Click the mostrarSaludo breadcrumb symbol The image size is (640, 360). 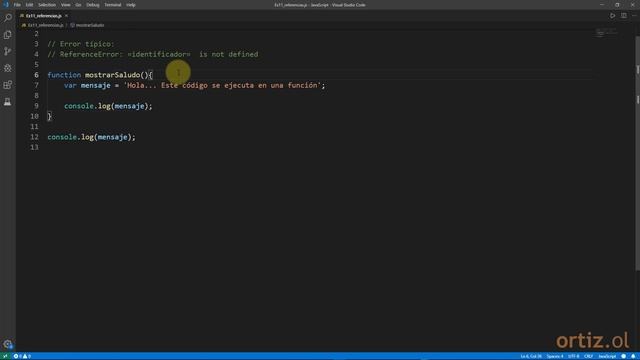tap(87, 25)
